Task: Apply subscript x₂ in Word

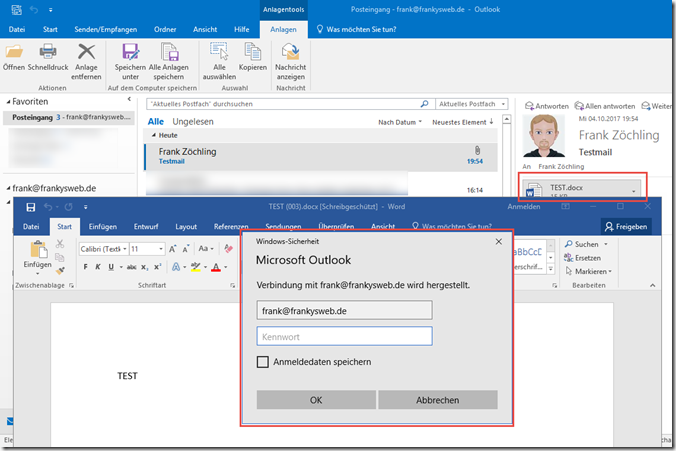Action: click(x=145, y=267)
